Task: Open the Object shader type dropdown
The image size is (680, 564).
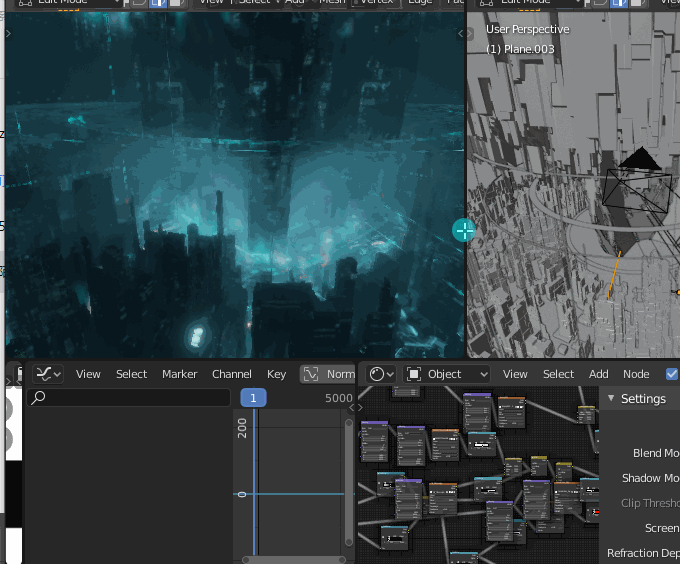Action: pos(447,374)
